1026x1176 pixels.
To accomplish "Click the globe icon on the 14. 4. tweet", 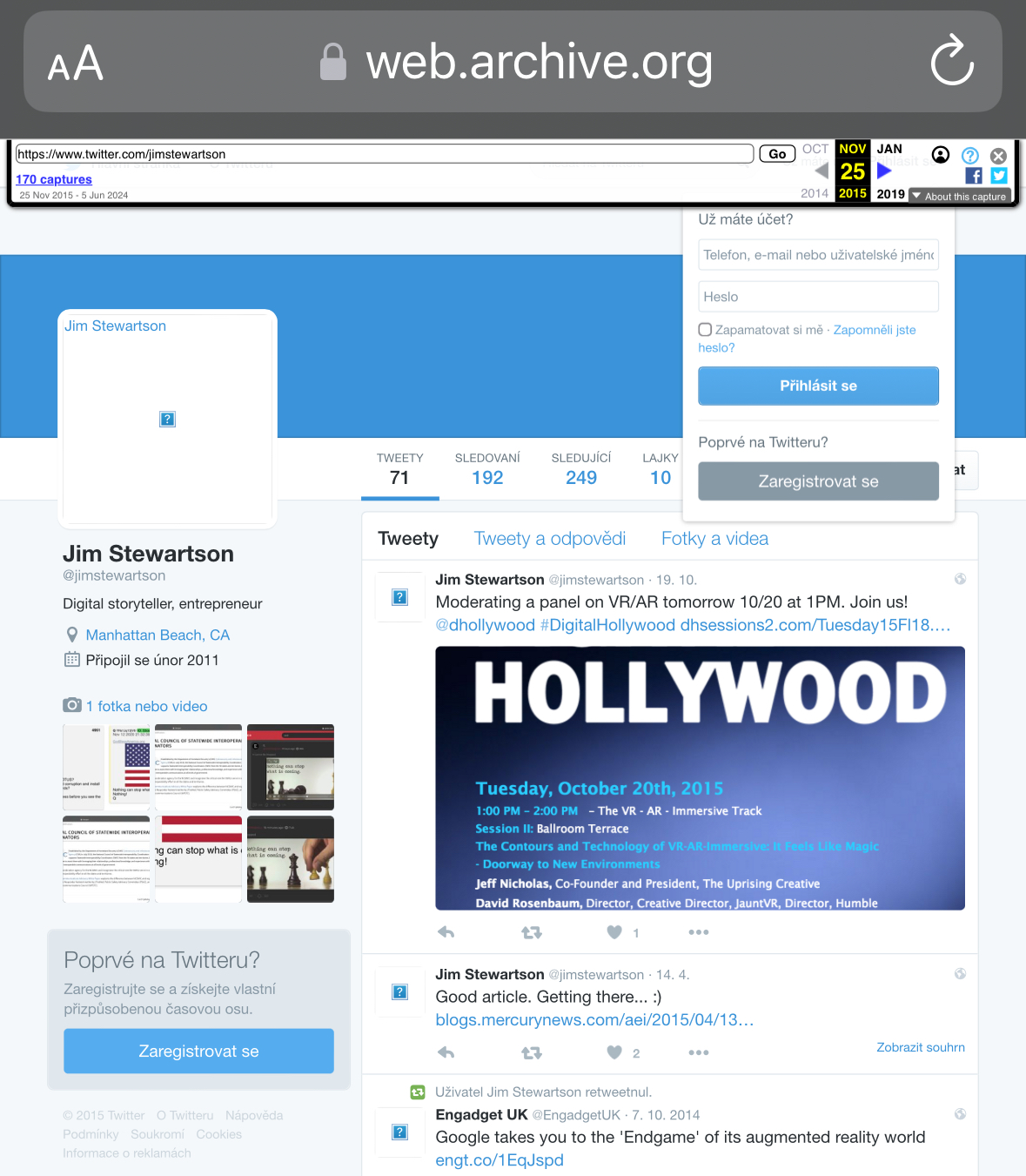I will pyautogui.click(x=960, y=974).
